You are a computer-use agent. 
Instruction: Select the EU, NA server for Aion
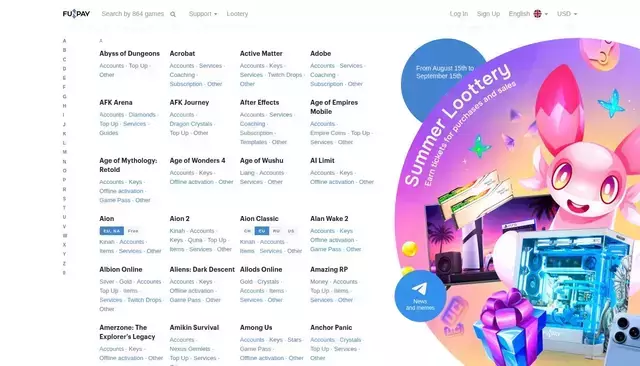pyautogui.click(x=111, y=231)
